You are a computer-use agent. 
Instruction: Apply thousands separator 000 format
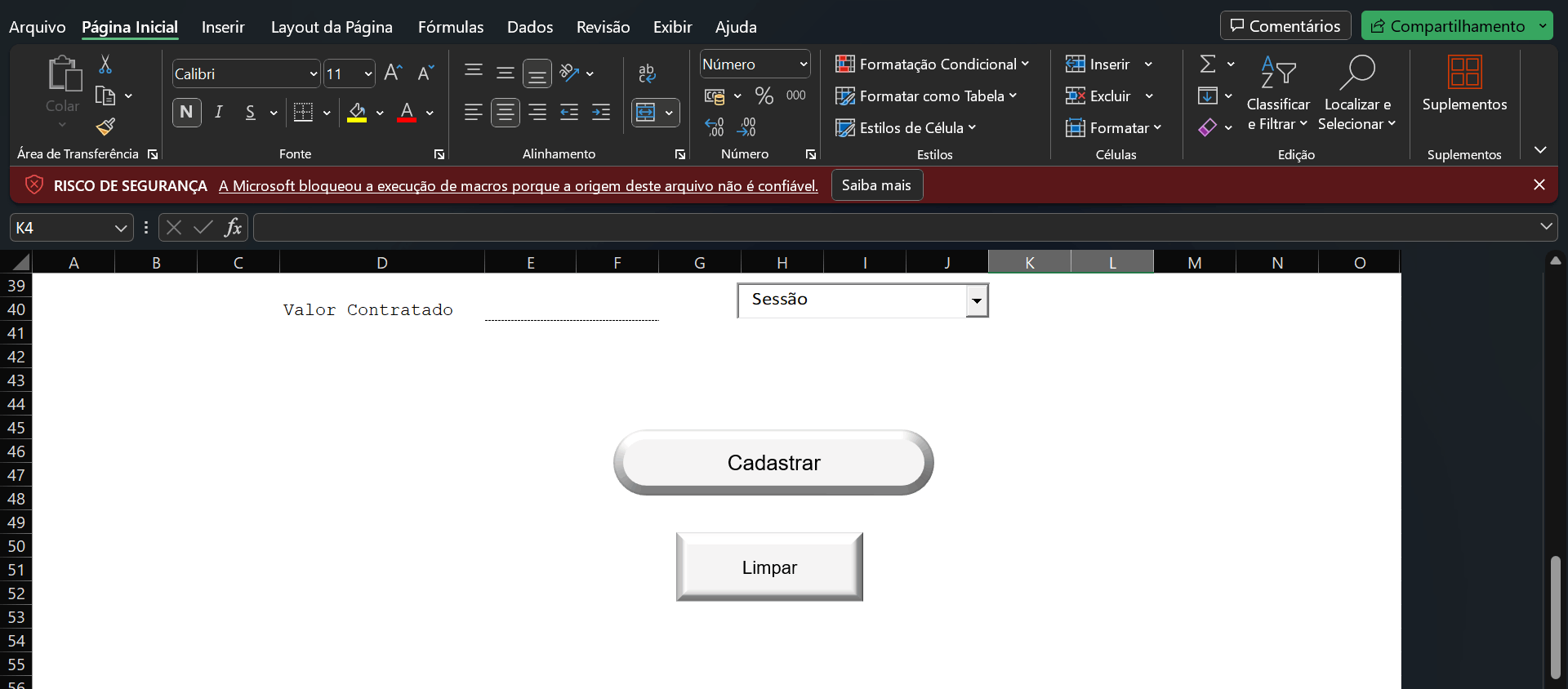coord(796,96)
